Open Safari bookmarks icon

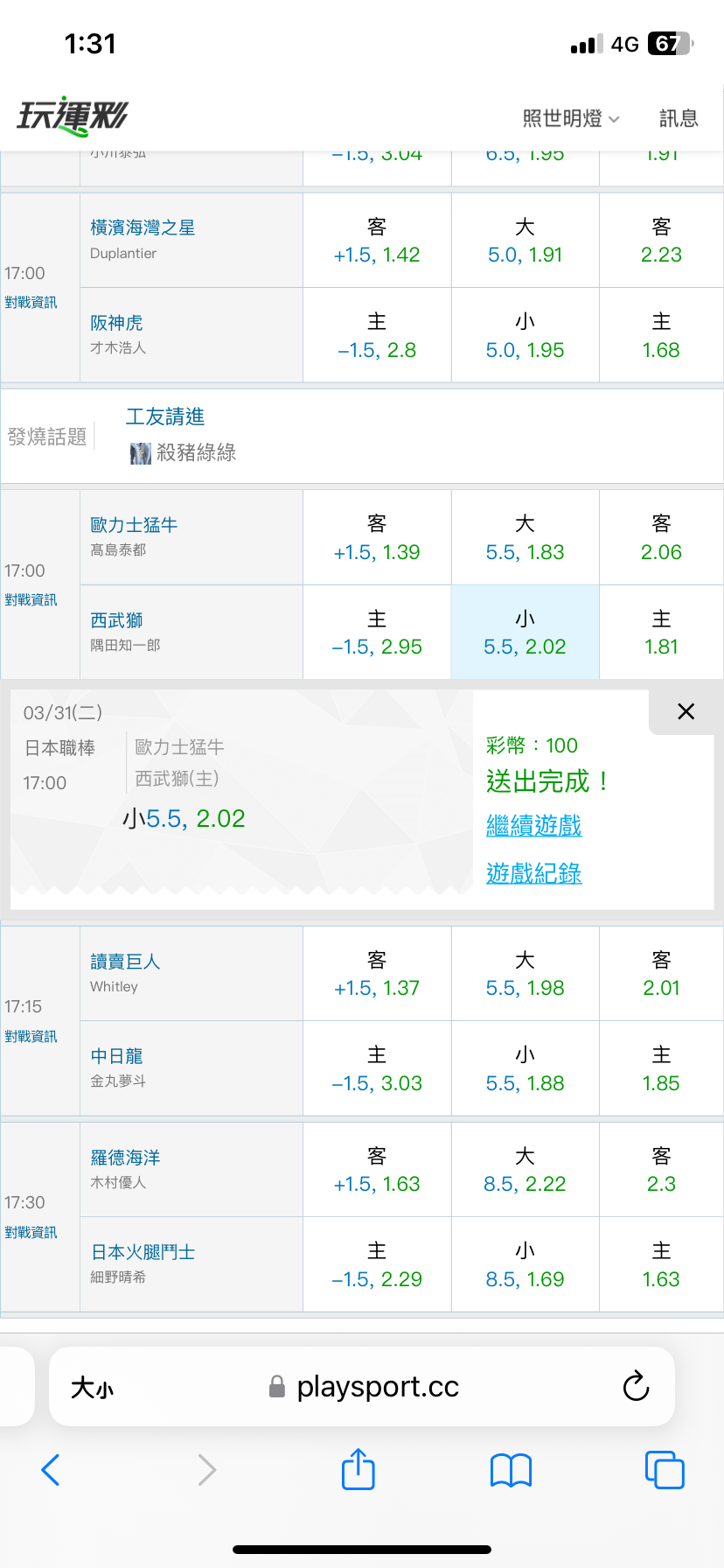[511, 1470]
